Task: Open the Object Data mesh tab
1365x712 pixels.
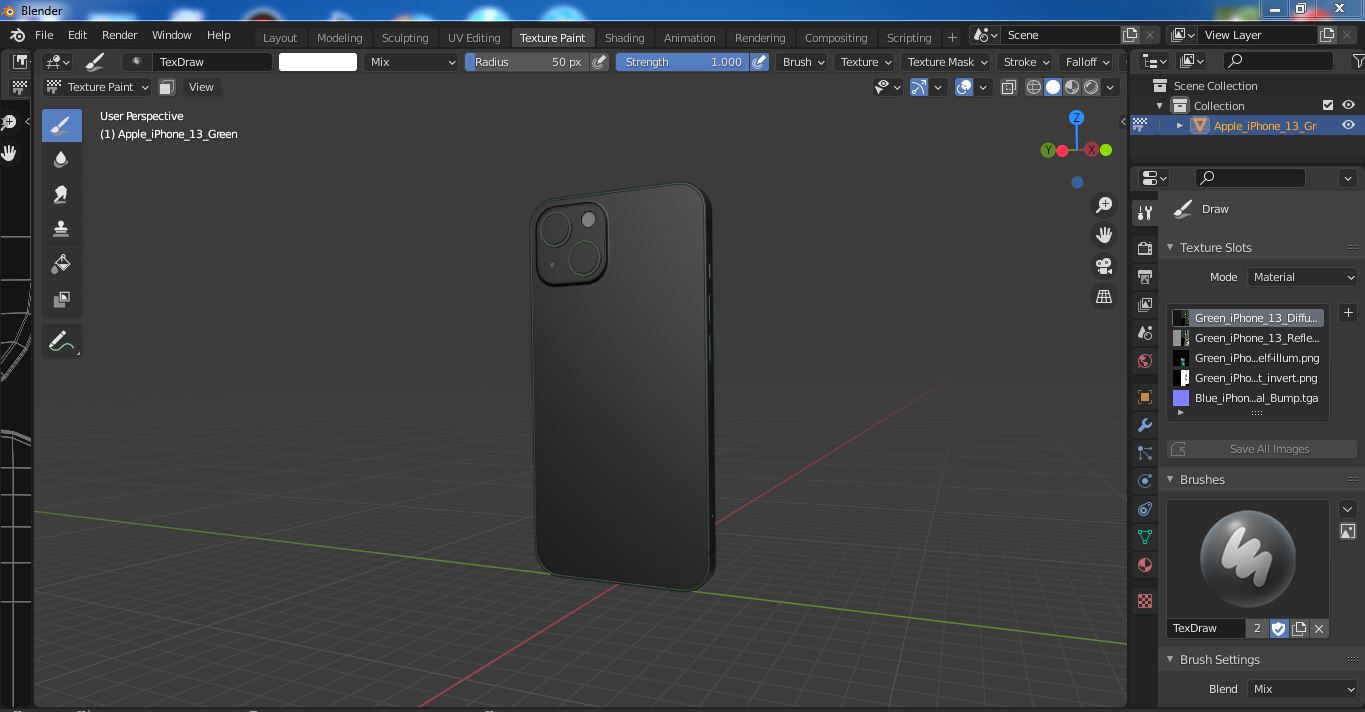Action: click(x=1145, y=537)
